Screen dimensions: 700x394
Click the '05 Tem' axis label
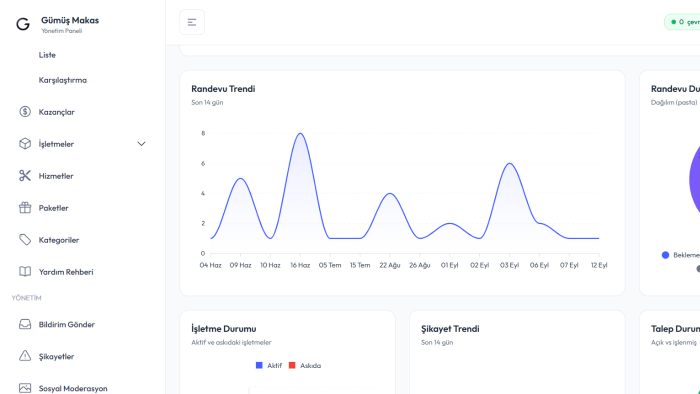coord(330,265)
